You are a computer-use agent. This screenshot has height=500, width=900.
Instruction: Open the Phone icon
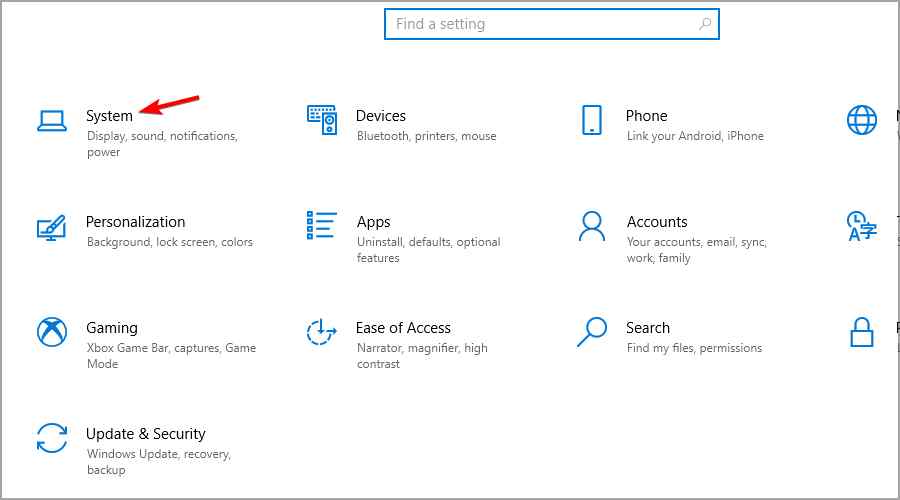(x=592, y=120)
